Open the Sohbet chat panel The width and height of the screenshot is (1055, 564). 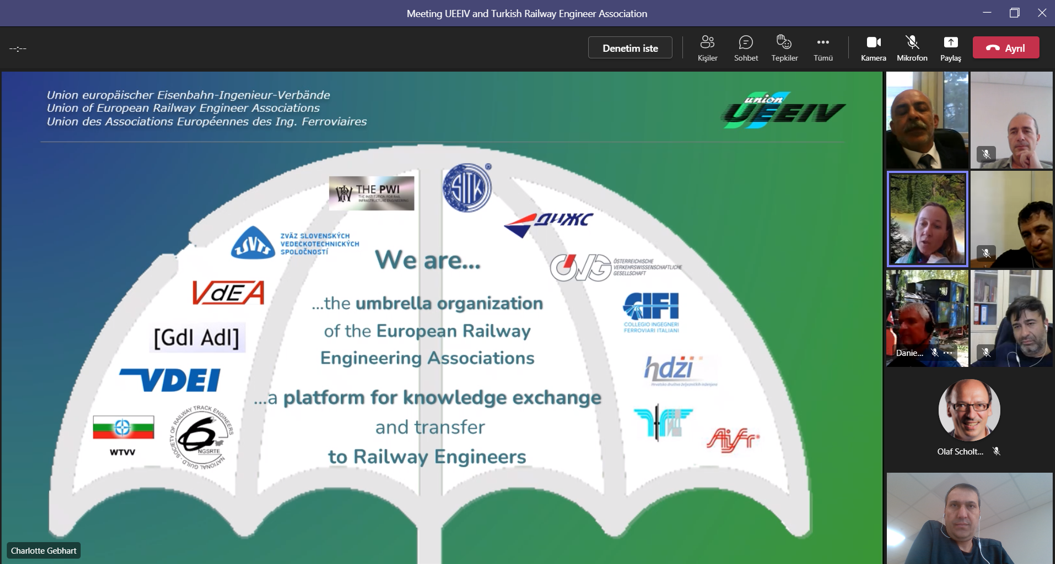coord(745,47)
